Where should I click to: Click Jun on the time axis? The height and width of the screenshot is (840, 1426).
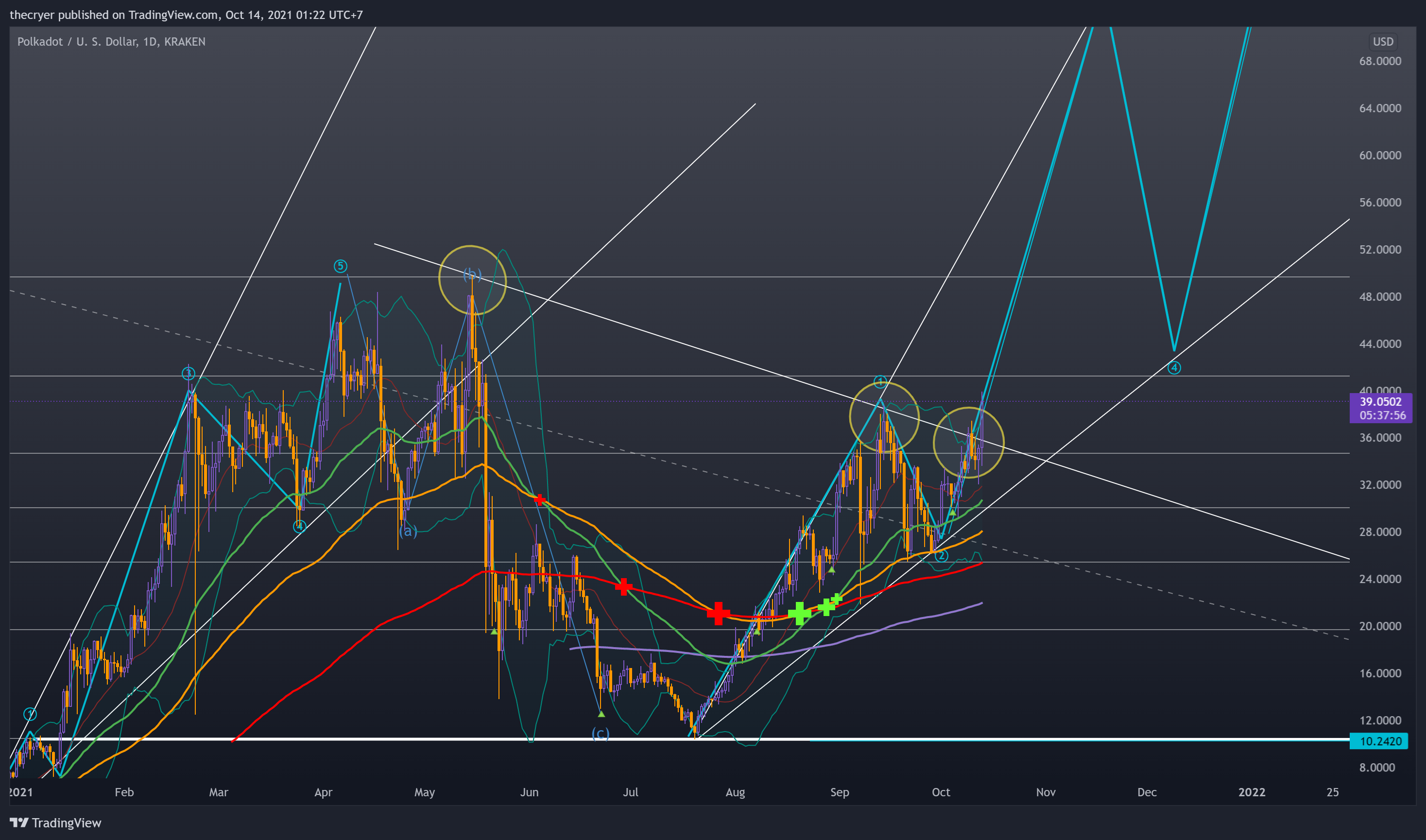(x=529, y=792)
